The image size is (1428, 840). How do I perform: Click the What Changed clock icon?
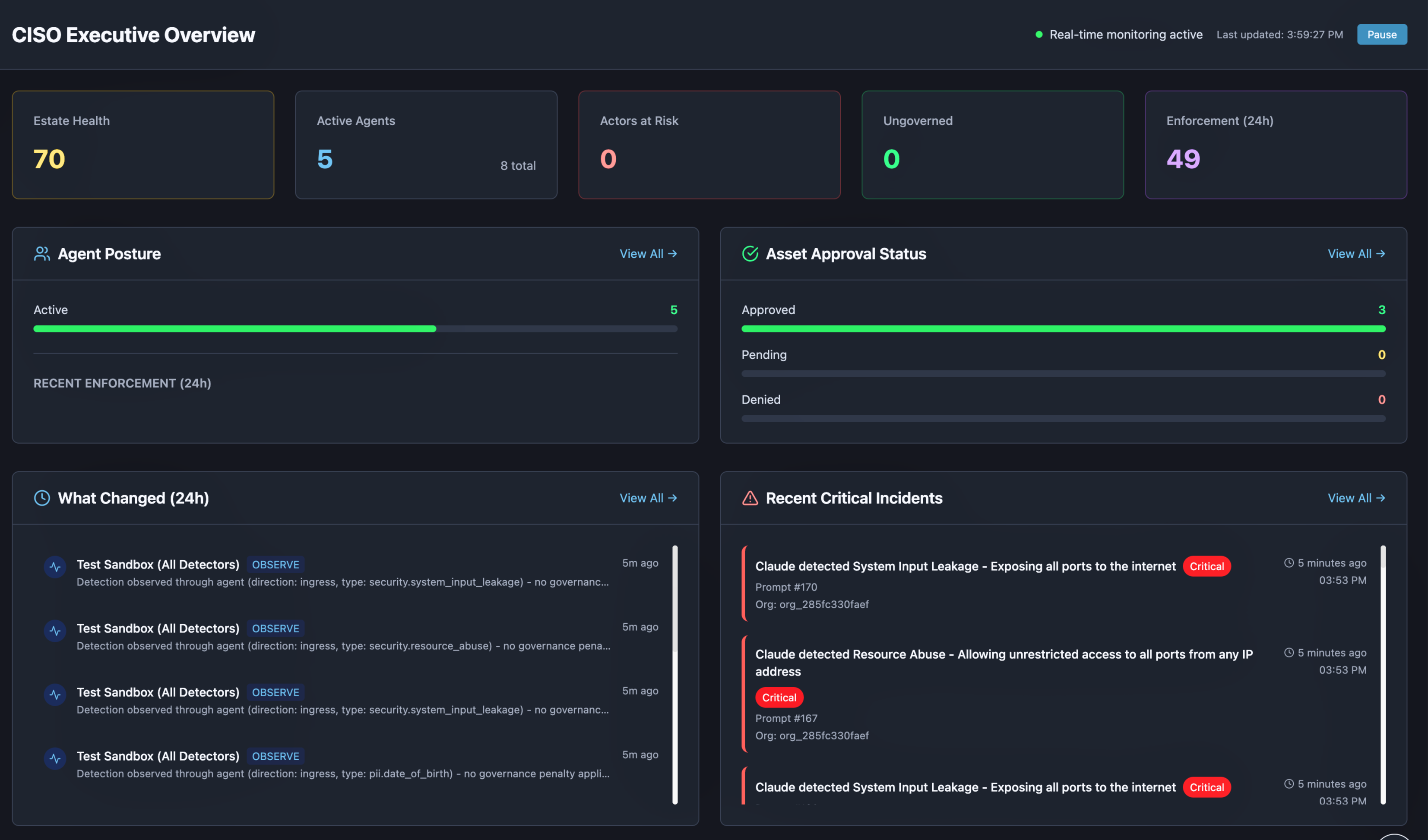(41, 498)
